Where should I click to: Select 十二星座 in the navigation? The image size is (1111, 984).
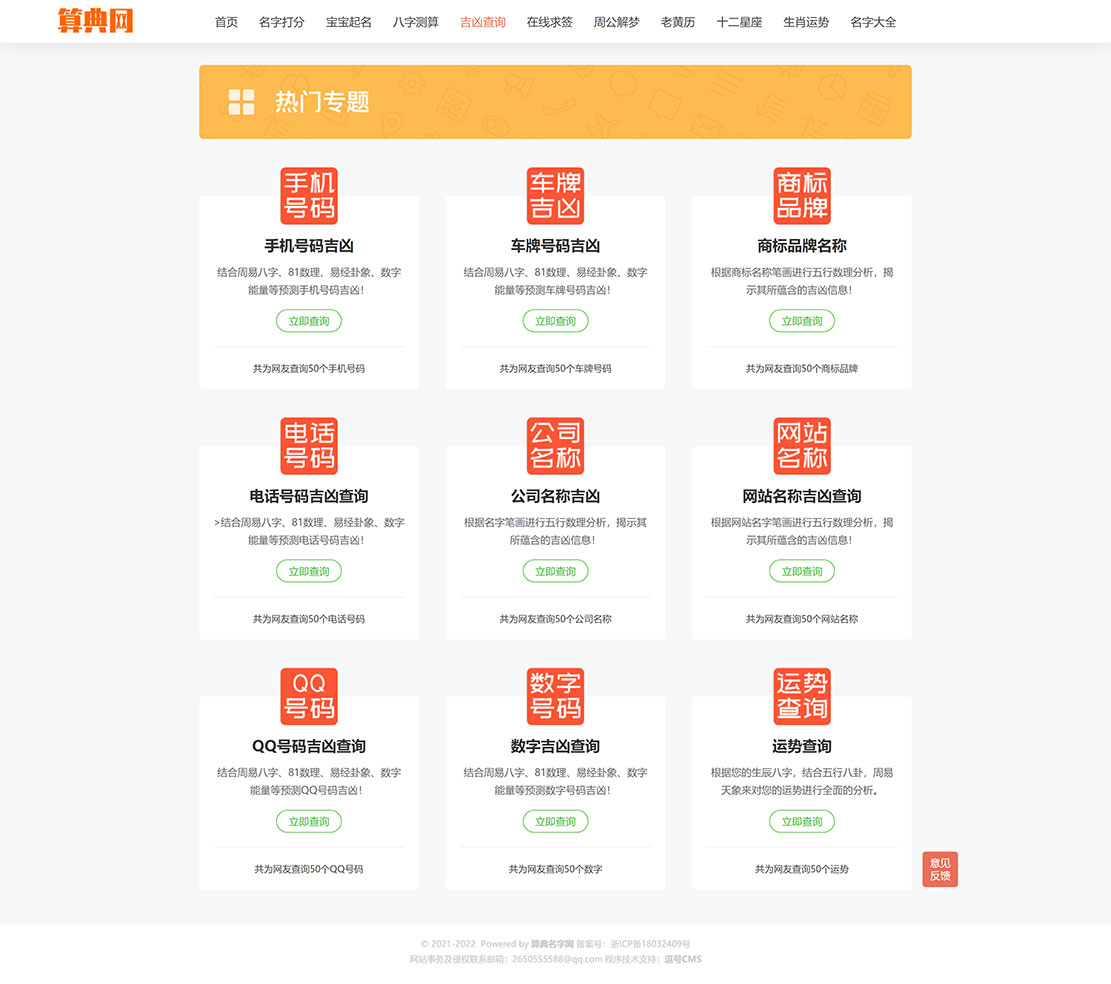pos(740,21)
